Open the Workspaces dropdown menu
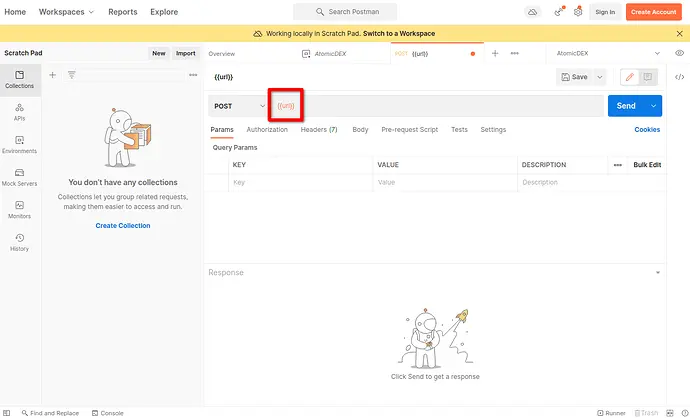The image size is (690, 418). (67, 12)
